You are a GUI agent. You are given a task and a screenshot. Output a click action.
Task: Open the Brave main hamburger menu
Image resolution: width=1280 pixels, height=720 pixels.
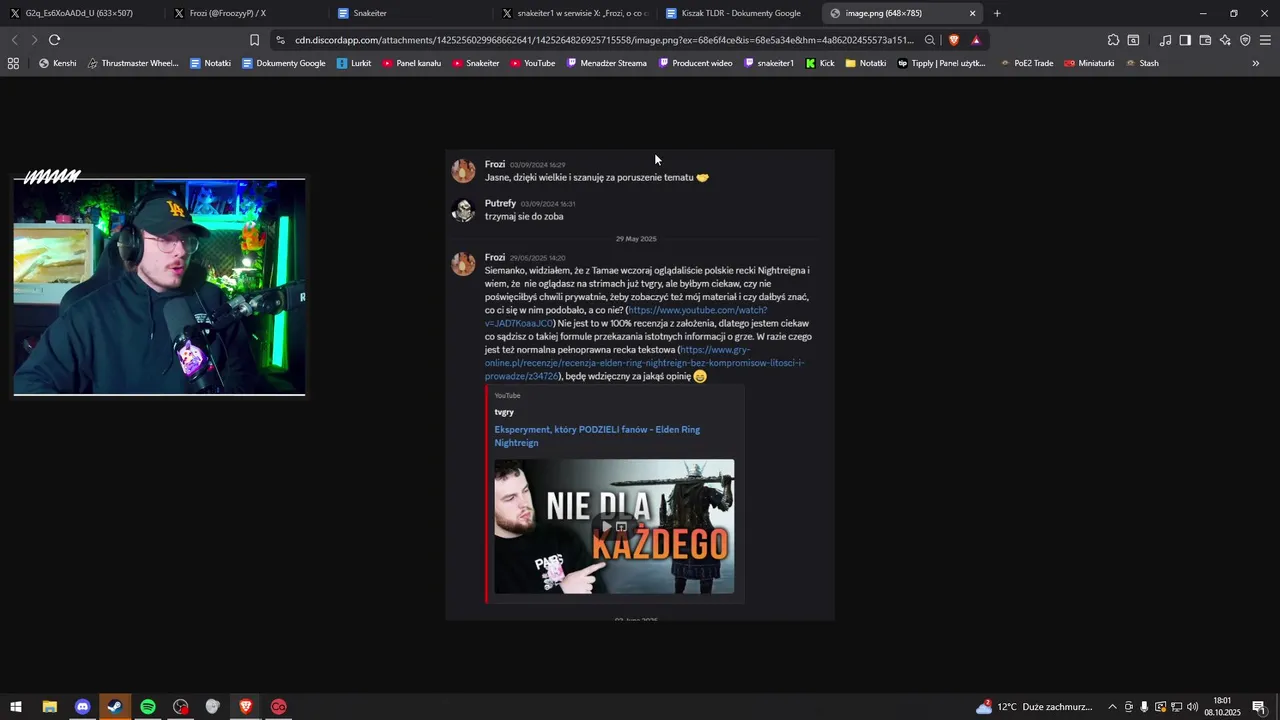(x=1265, y=40)
